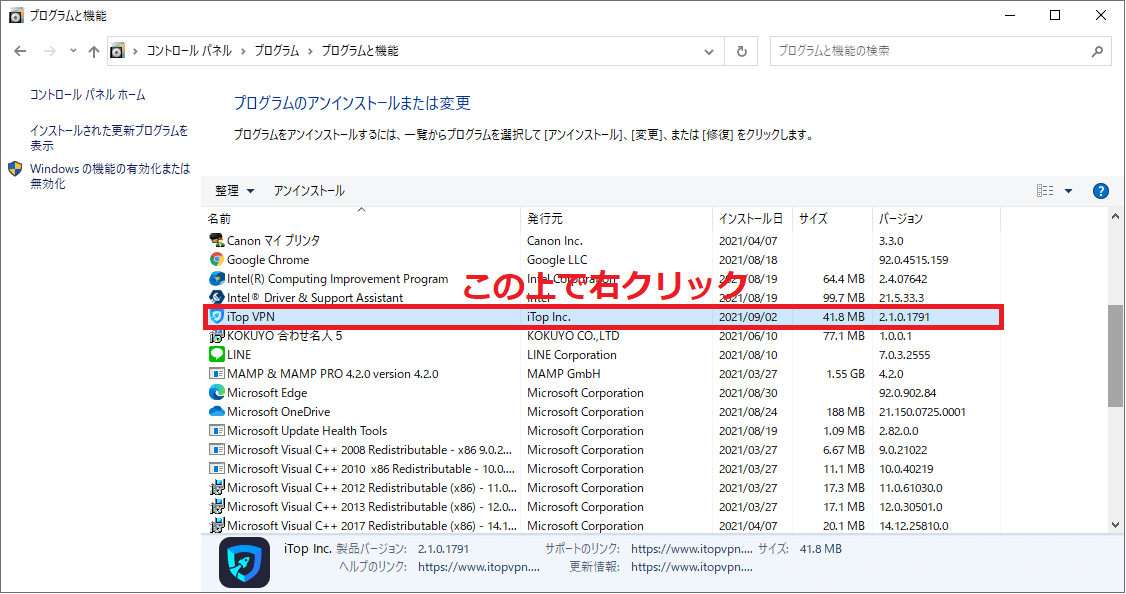Select the Microsoft Edge program name
Image resolution: width=1126 pixels, height=594 pixels.
pyautogui.click(x=267, y=393)
